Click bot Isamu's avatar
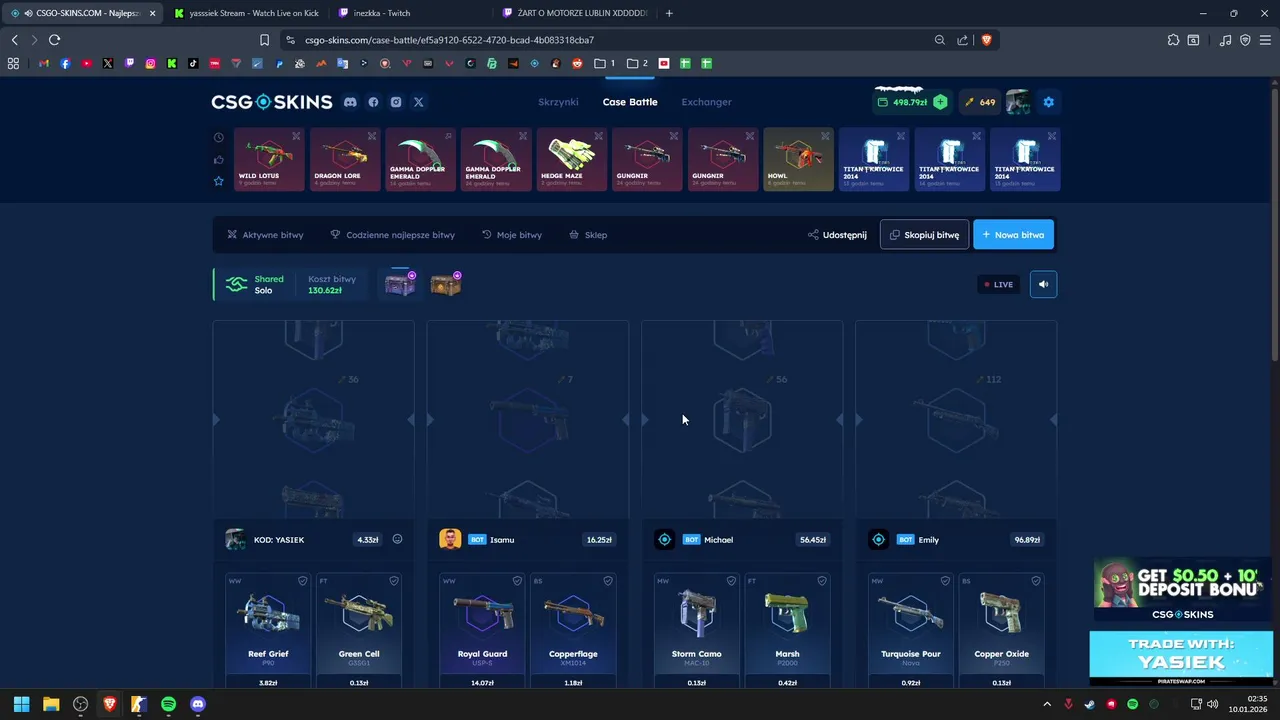The width and height of the screenshot is (1280, 720). pyautogui.click(x=450, y=539)
